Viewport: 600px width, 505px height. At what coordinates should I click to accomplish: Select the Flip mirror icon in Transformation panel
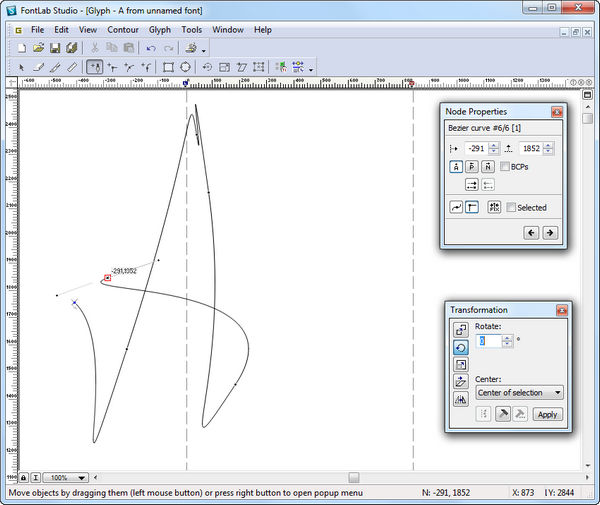[461, 399]
